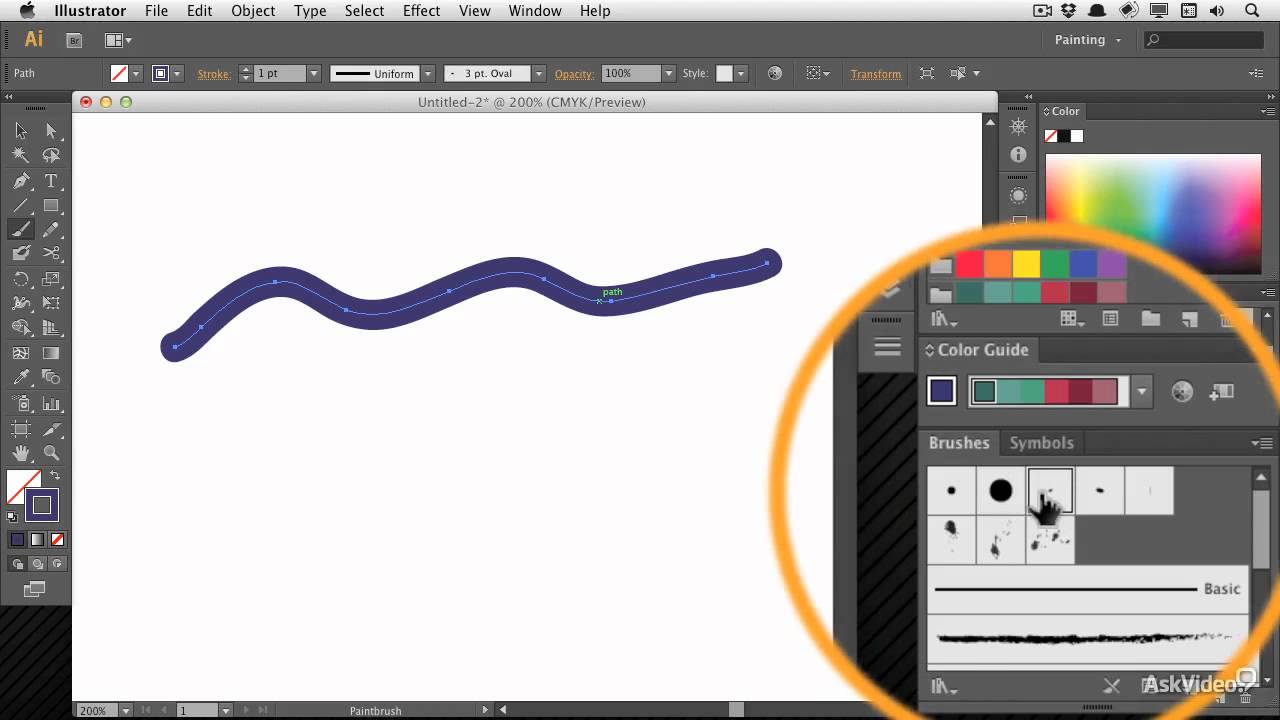The height and width of the screenshot is (720, 1280).
Task: Activate the Hand tool
Action: click(20, 453)
